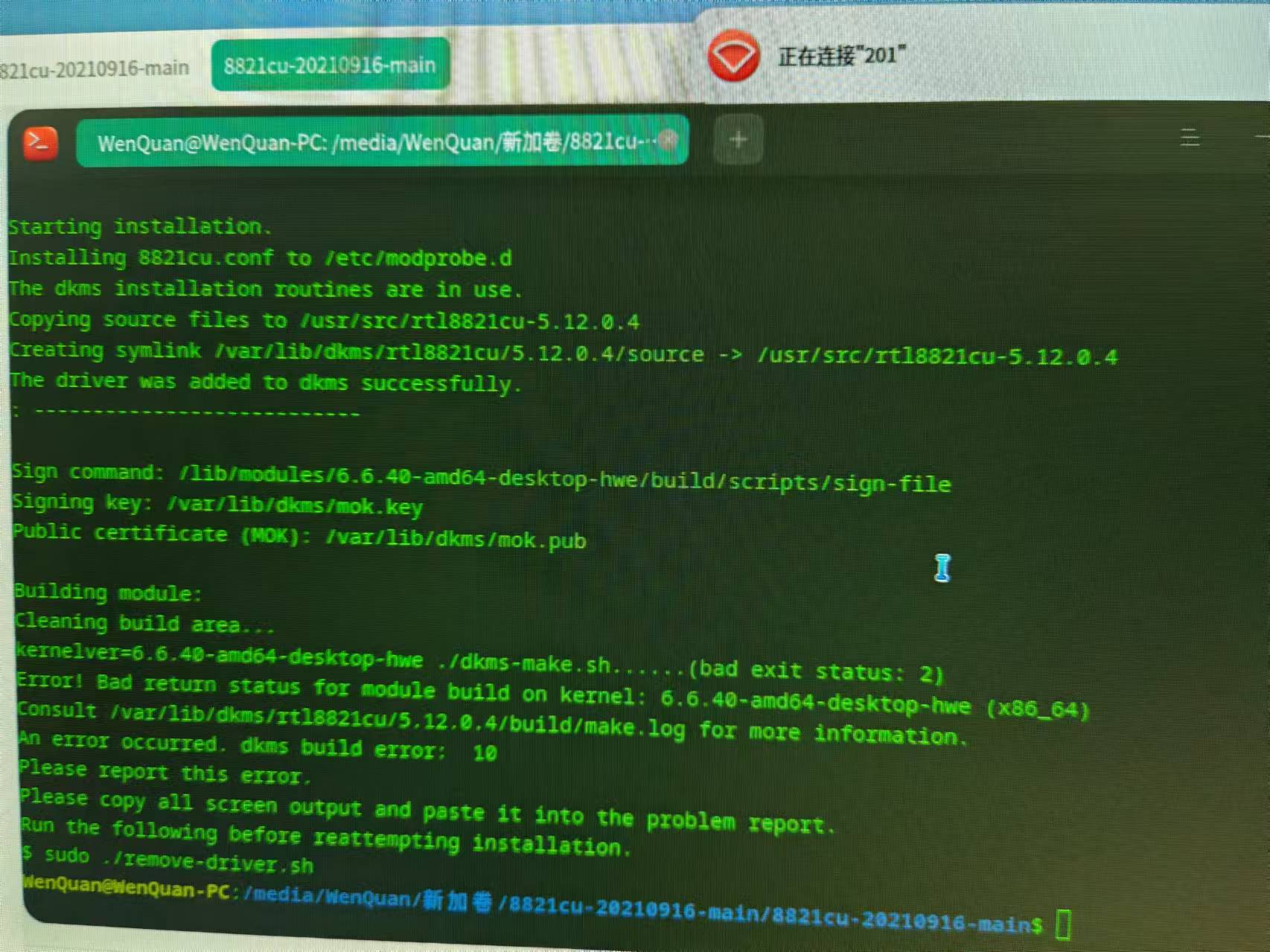Click the terminal app icon in title bar
Image resolution: width=1270 pixels, height=952 pixels.
click(x=40, y=144)
